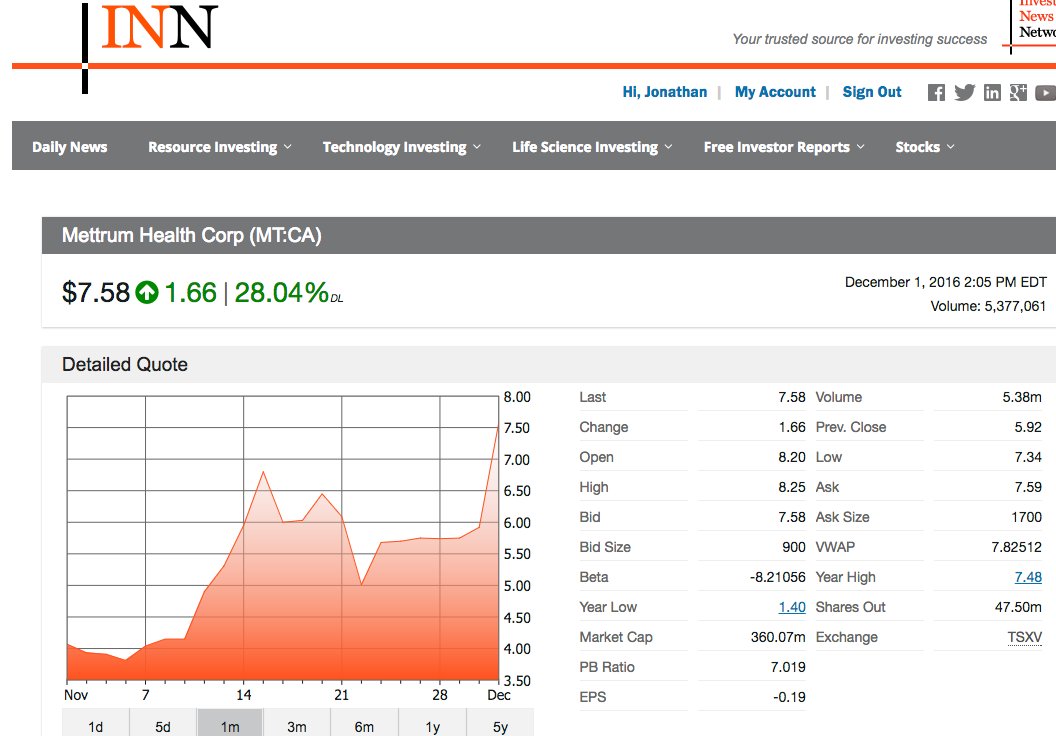
Task: Click the price chart's December spike peak
Action: [x=498, y=427]
